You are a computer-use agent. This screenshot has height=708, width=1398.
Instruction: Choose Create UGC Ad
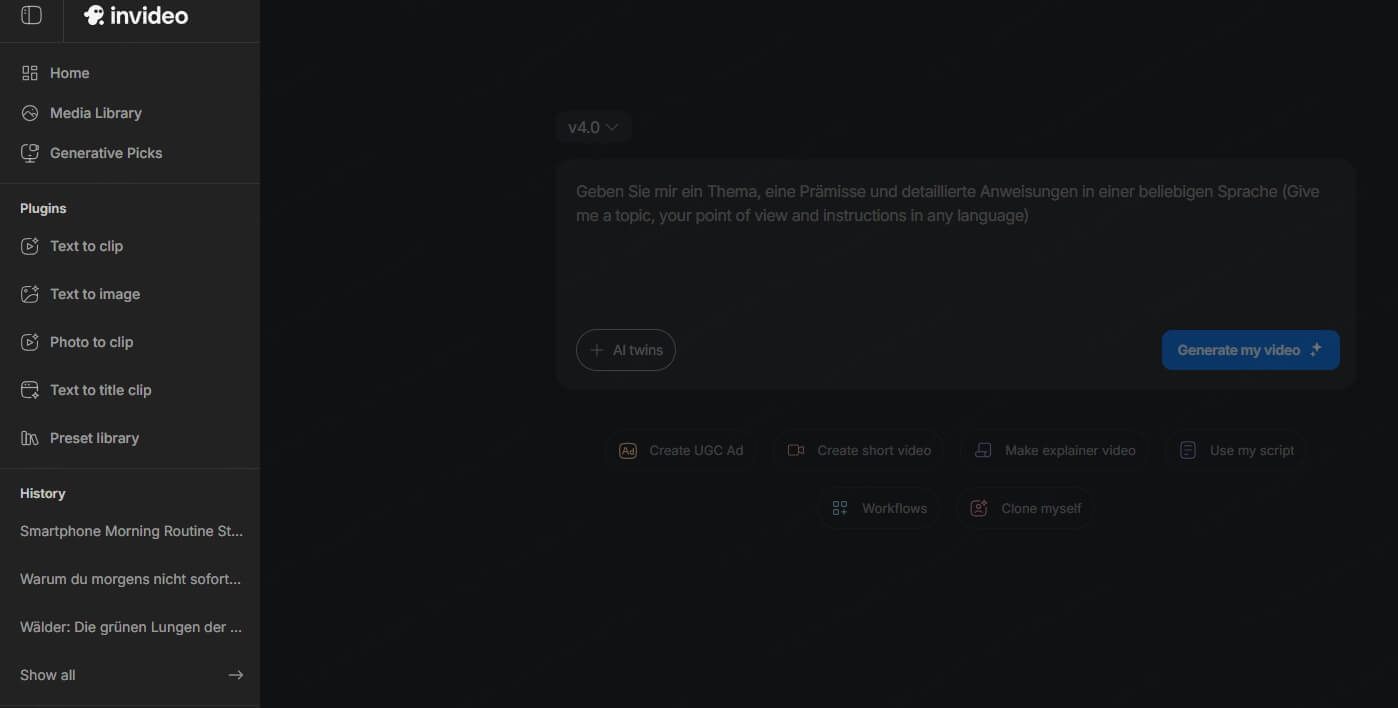tap(682, 450)
